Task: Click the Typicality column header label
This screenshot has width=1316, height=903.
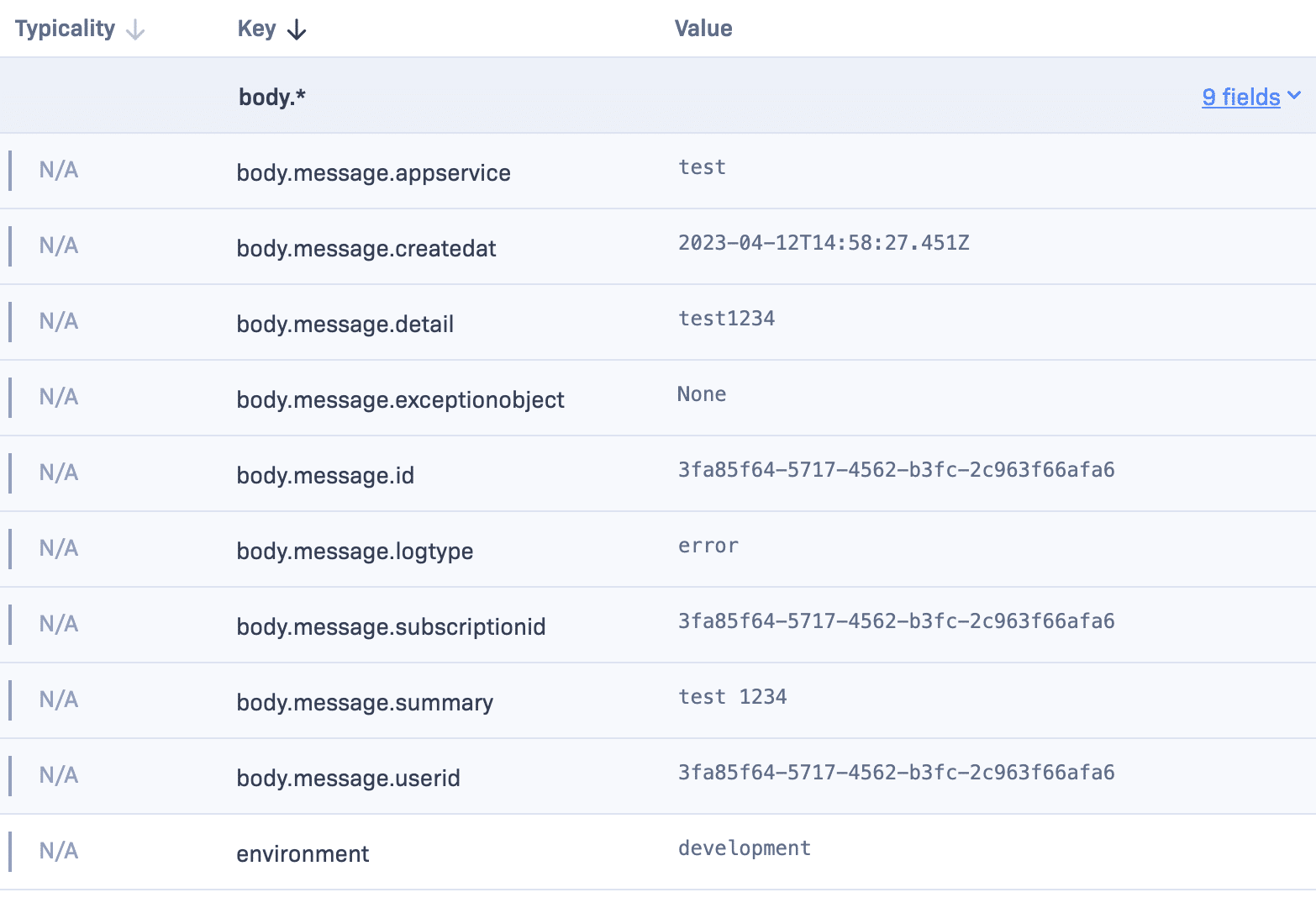Action: (65, 29)
